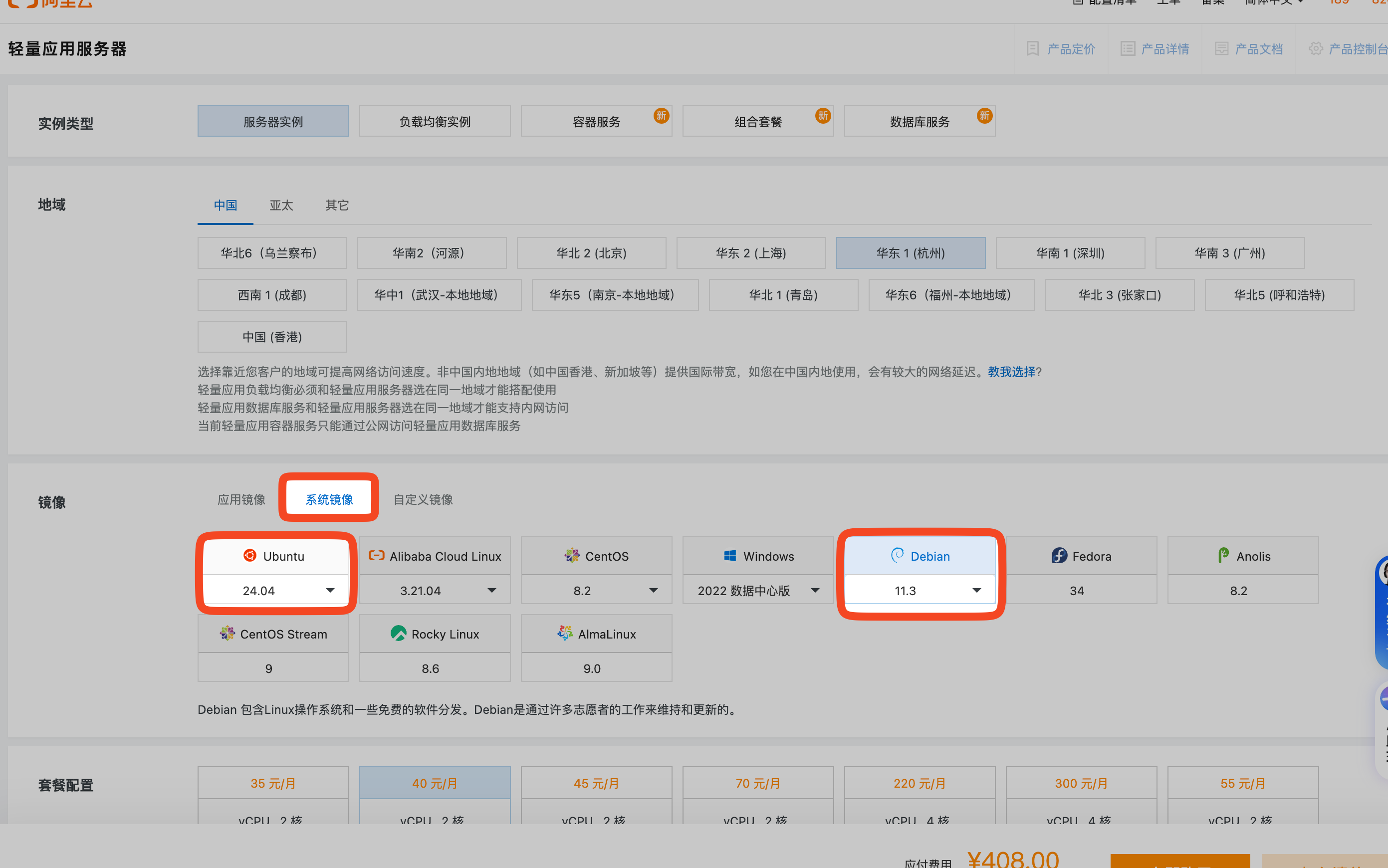The height and width of the screenshot is (868, 1388).
Task: Click the 产品控制台 gear icon
Action: pos(1316,48)
